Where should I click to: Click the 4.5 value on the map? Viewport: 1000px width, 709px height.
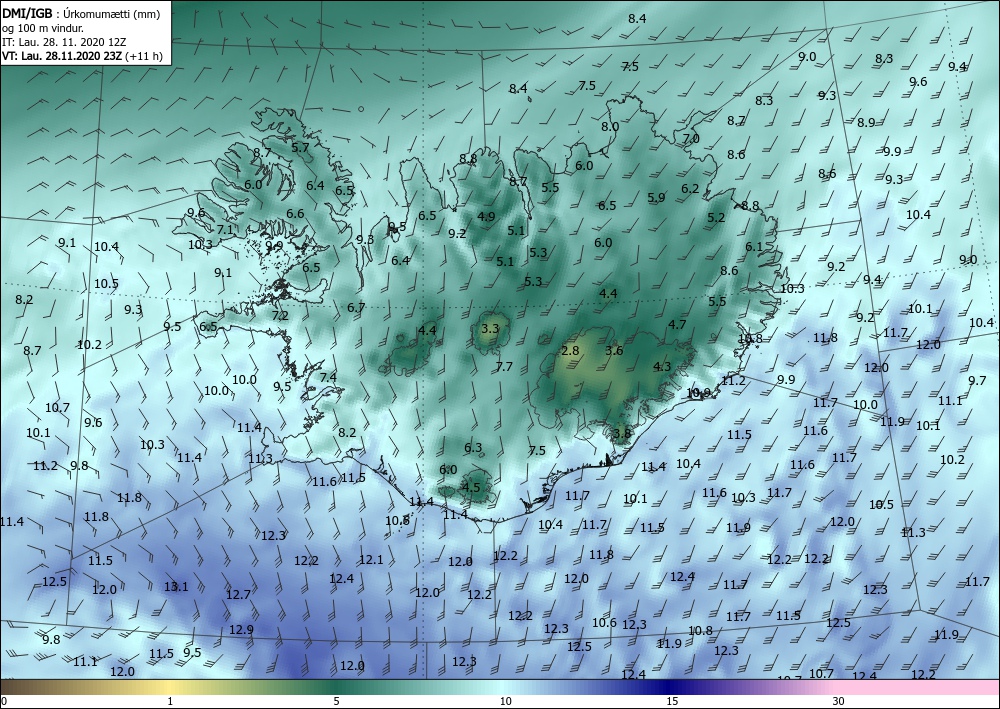click(x=471, y=488)
